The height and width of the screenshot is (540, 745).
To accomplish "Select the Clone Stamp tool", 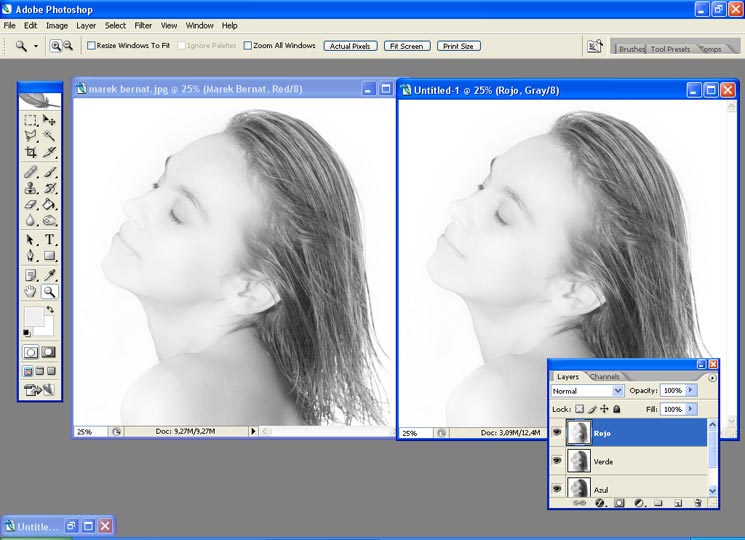I will tap(31, 188).
